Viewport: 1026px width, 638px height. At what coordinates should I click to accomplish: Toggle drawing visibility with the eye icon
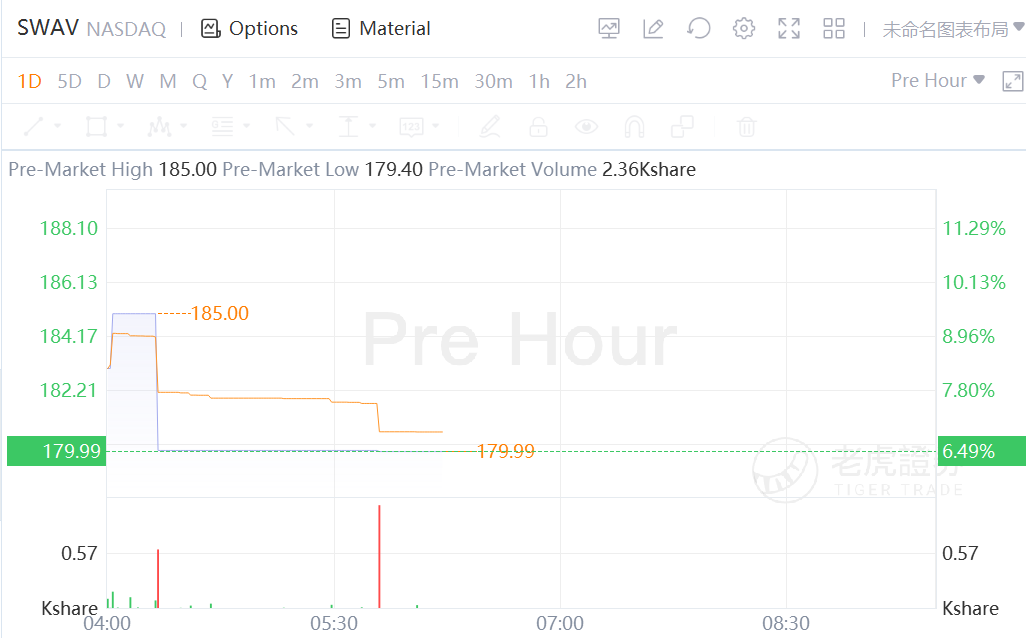586,127
